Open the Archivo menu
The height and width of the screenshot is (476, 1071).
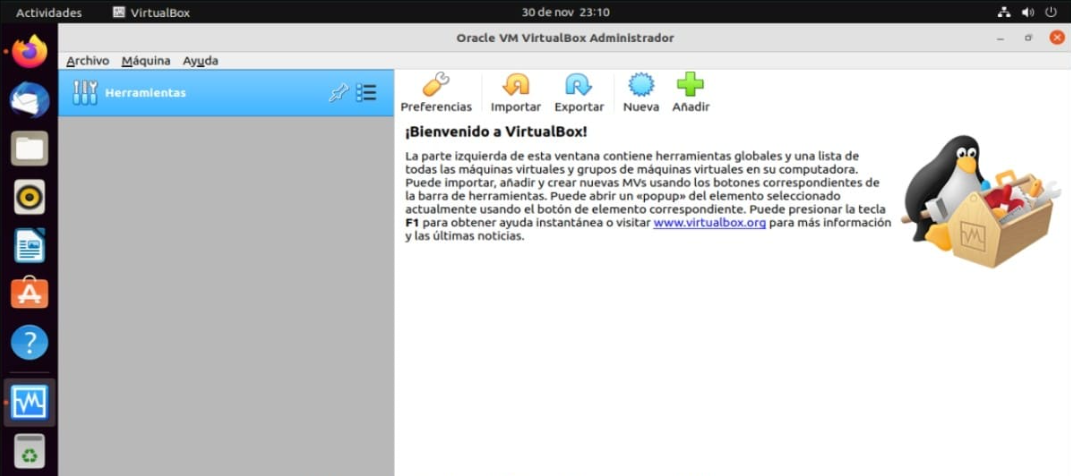[x=87, y=61]
